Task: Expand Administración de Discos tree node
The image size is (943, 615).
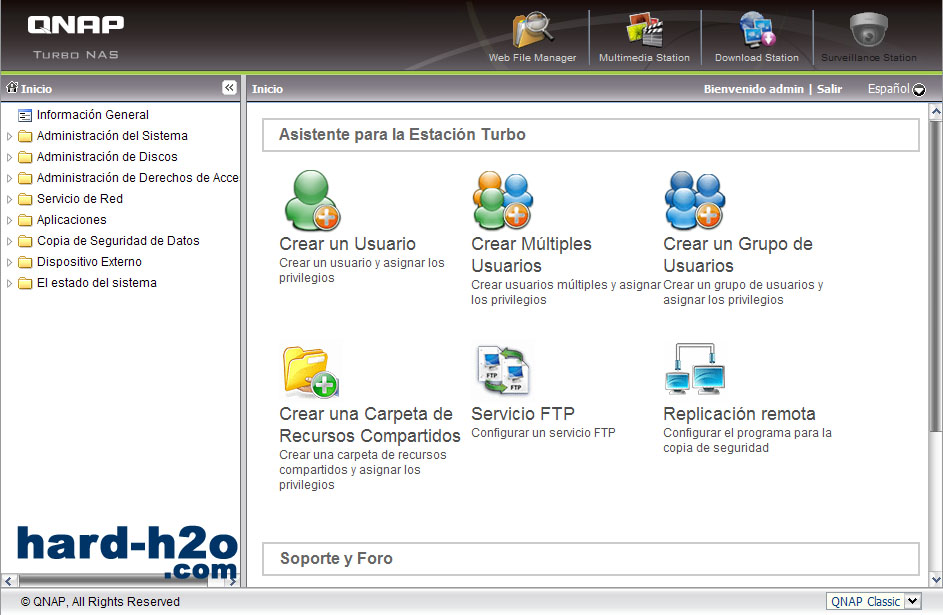Action: [9, 158]
